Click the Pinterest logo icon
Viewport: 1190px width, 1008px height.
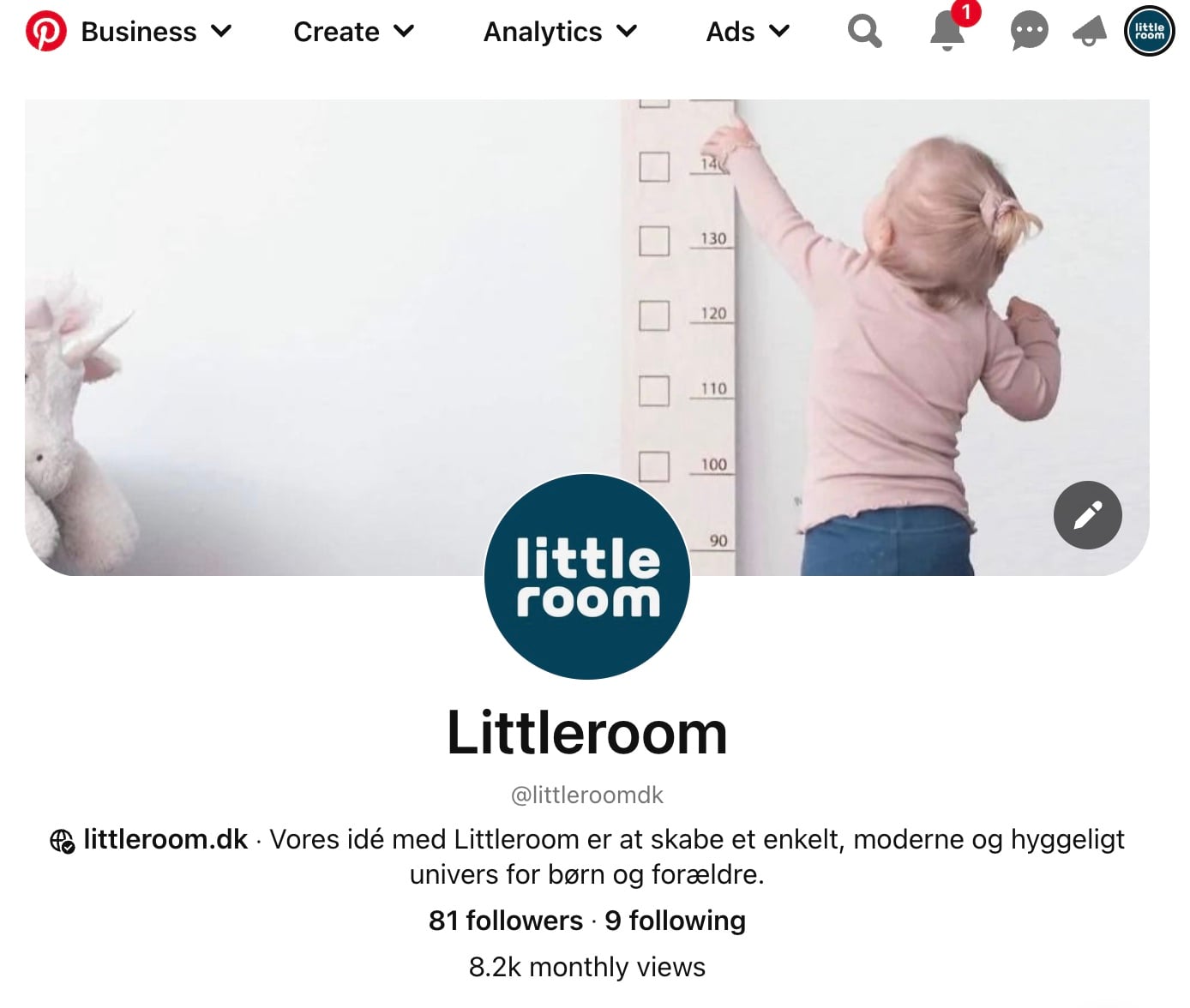click(x=45, y=32)
